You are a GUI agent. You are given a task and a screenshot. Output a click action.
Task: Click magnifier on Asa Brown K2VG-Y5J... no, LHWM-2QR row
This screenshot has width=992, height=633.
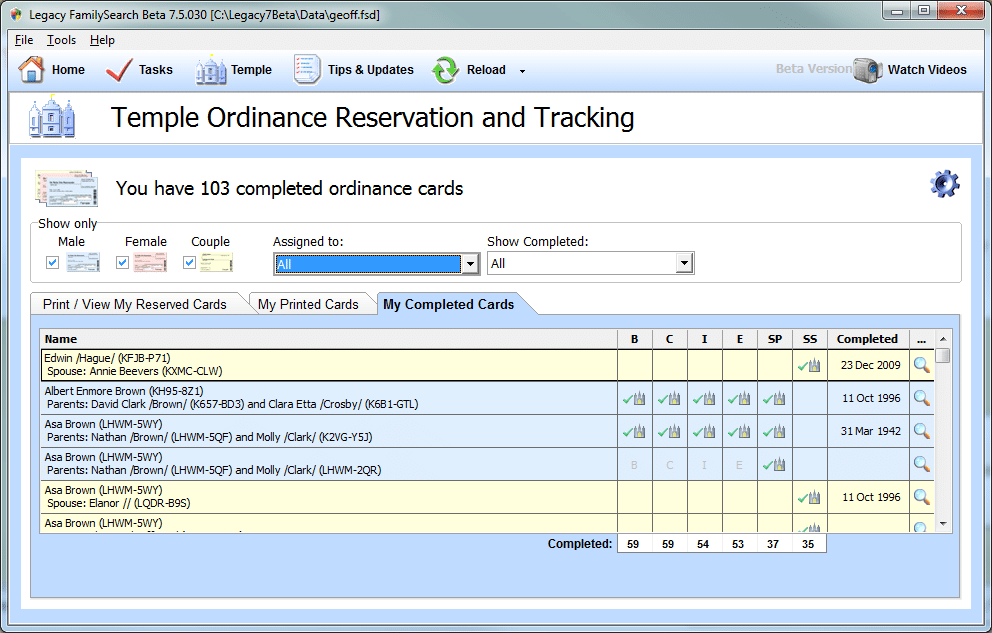click(922, 464)
